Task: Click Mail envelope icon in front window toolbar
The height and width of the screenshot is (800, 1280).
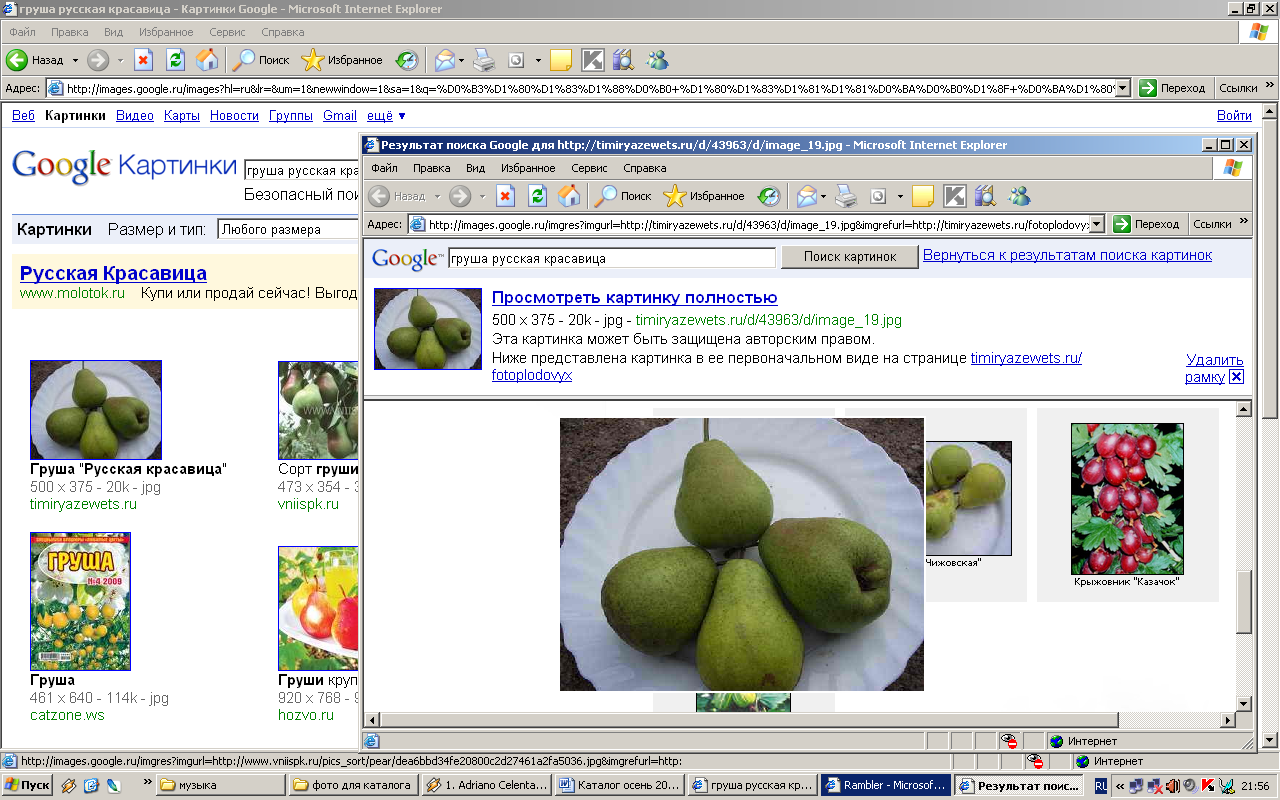Action: tap(806, 196)
